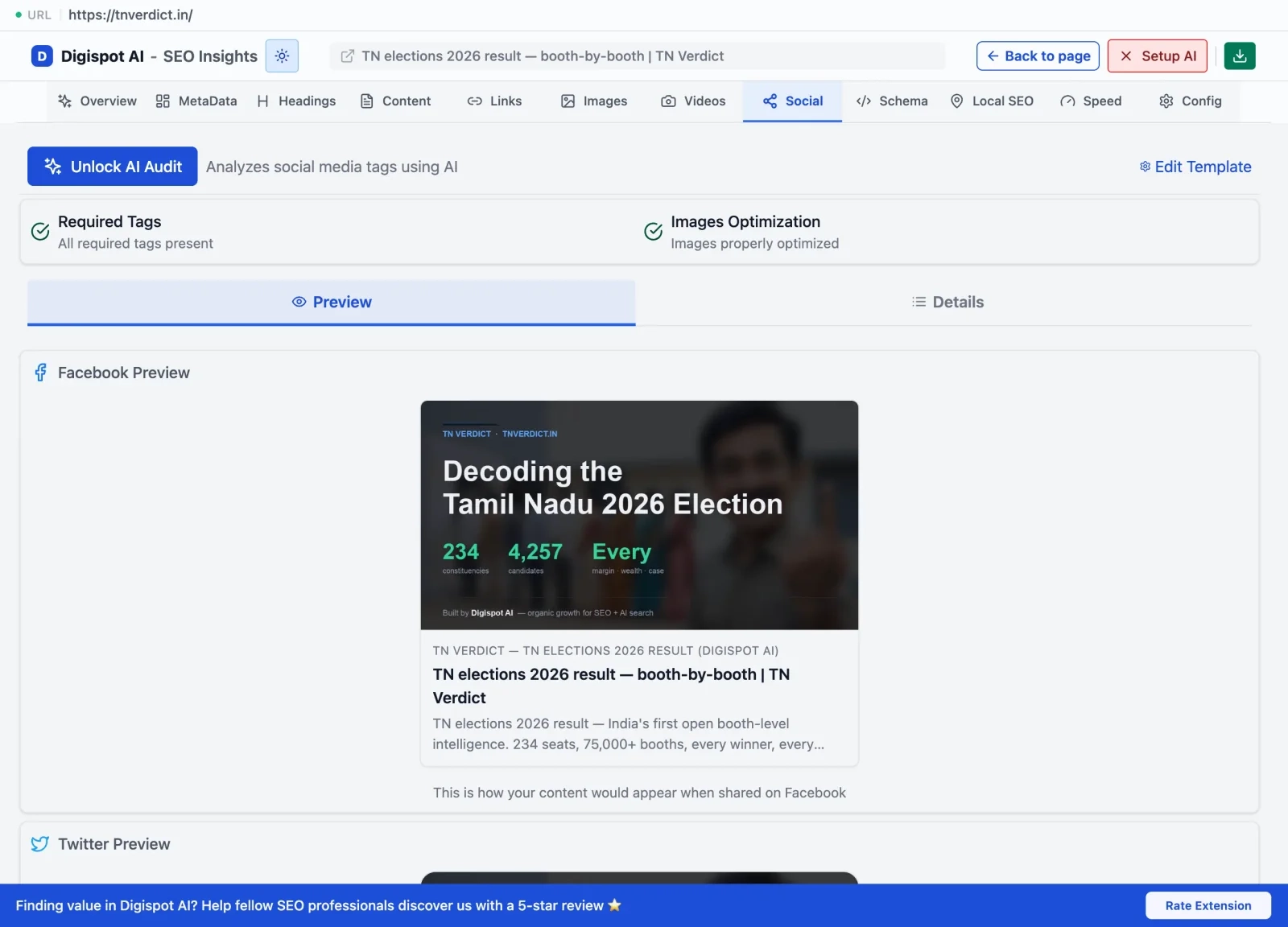The image size is (1288, 927).
Task: Open Edit Template link
Action: (1195, 167)
